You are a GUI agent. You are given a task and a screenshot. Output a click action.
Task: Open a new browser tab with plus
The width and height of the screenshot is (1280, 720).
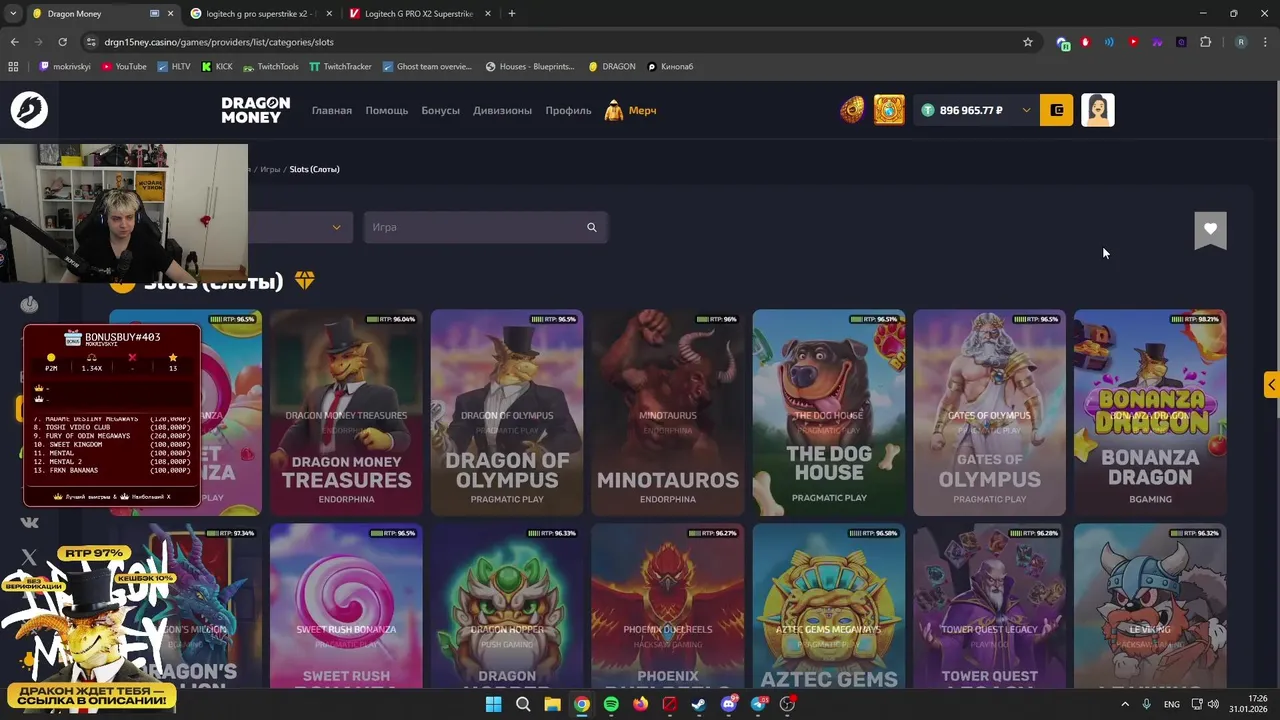pos(512,14)
